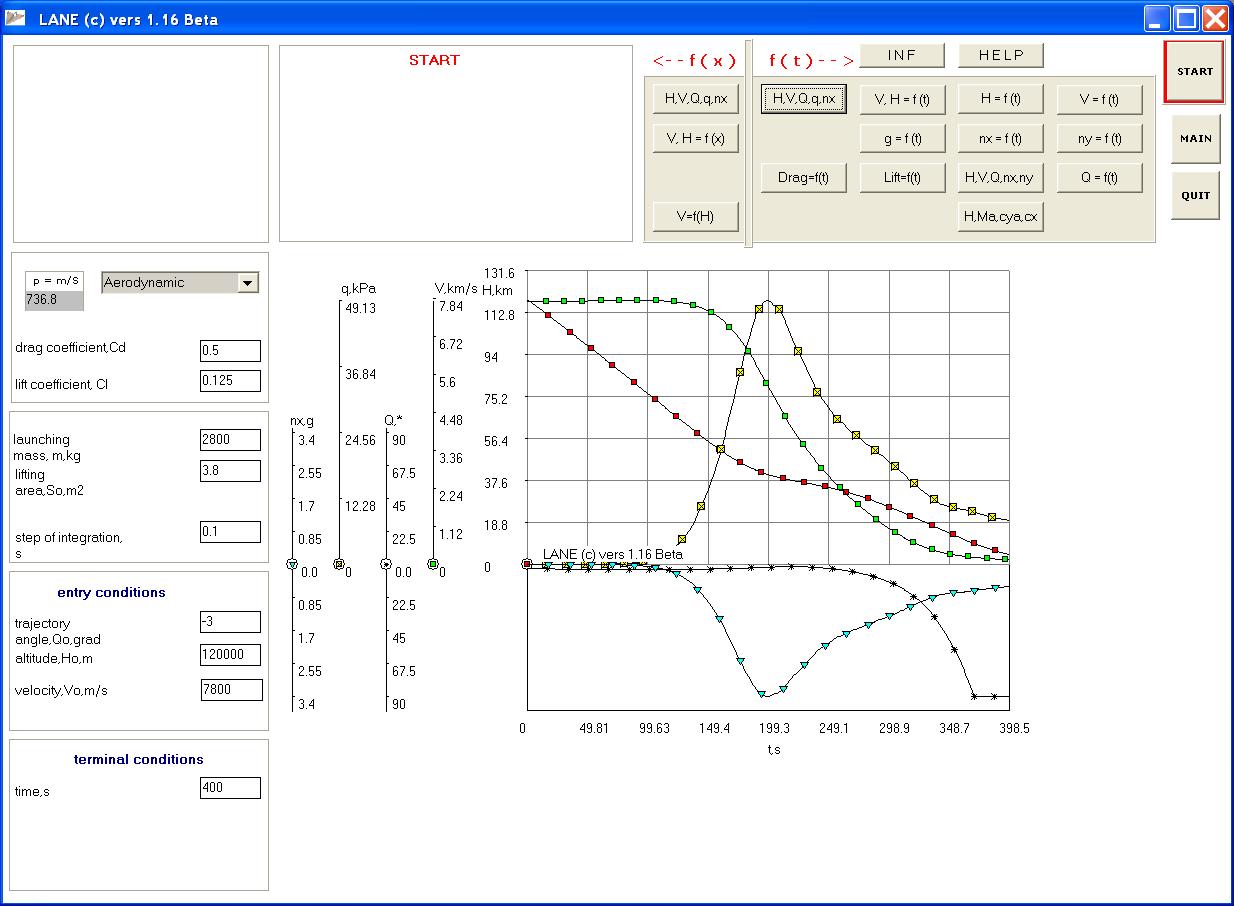
Task: Open the INF information panel
Action: click(x=901, y=56)
